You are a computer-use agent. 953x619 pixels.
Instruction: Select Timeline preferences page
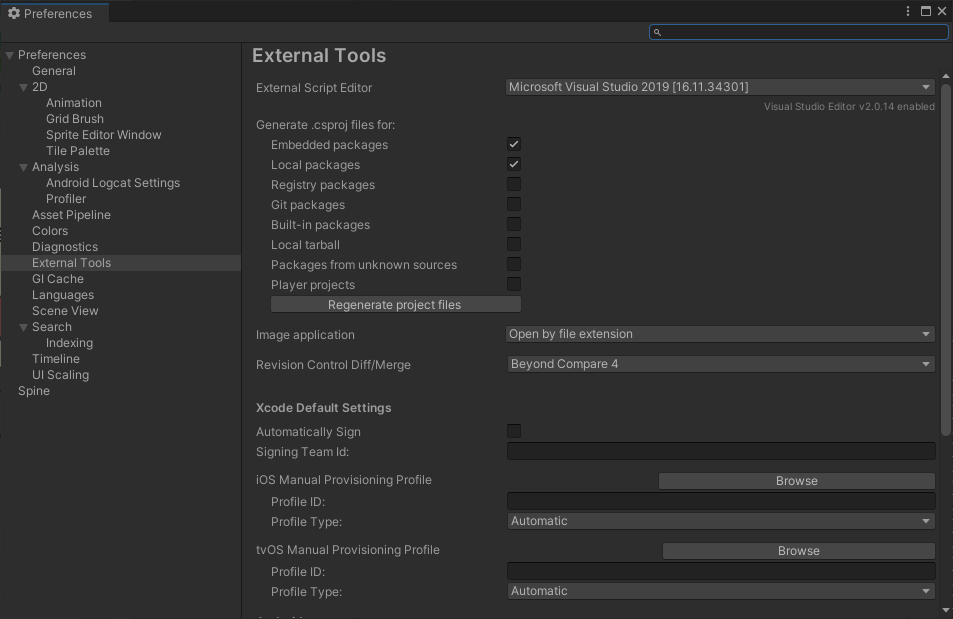[x=55, y=359]
